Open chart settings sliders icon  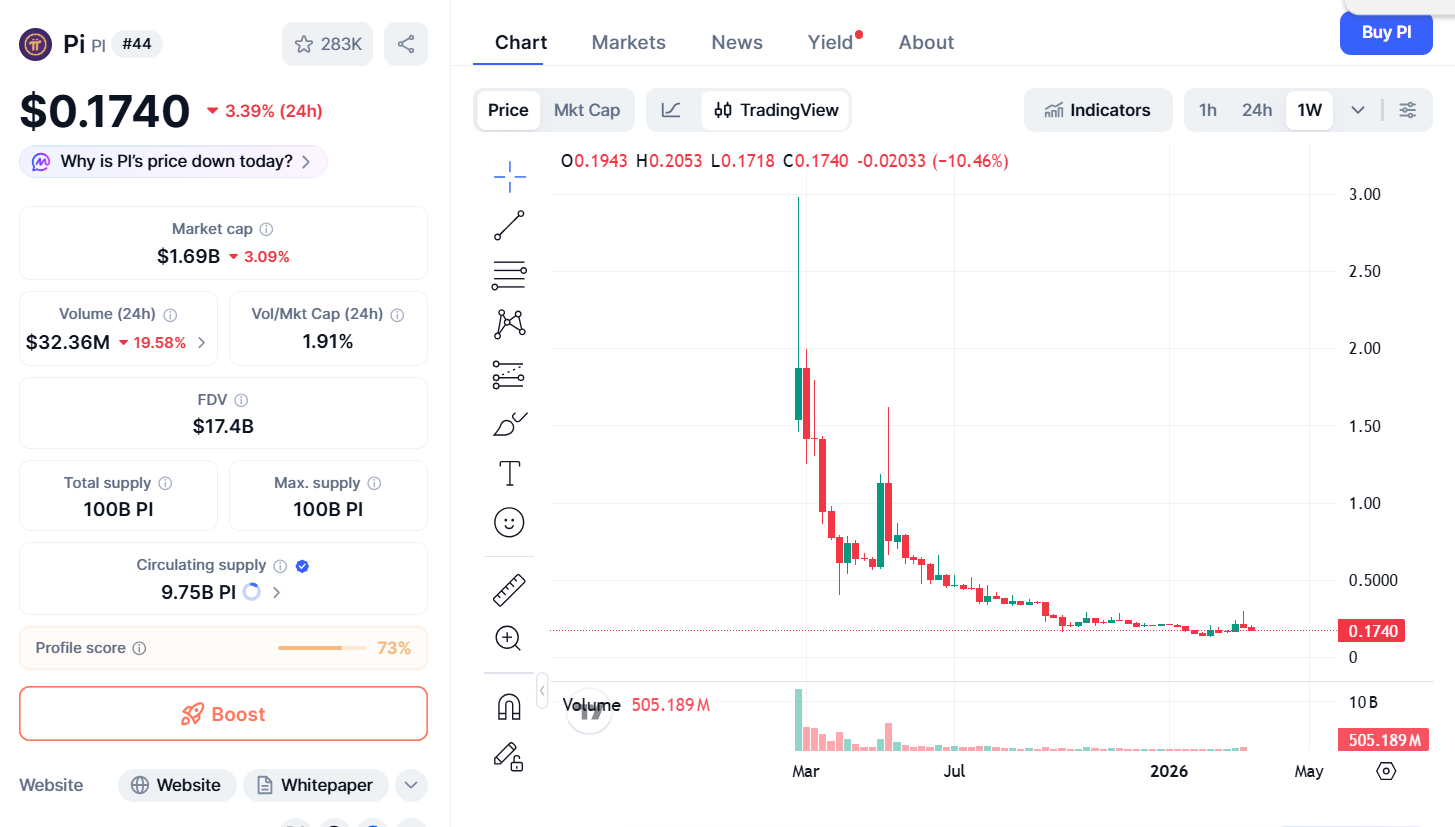pyautogui.click(x=1408, y=110)
